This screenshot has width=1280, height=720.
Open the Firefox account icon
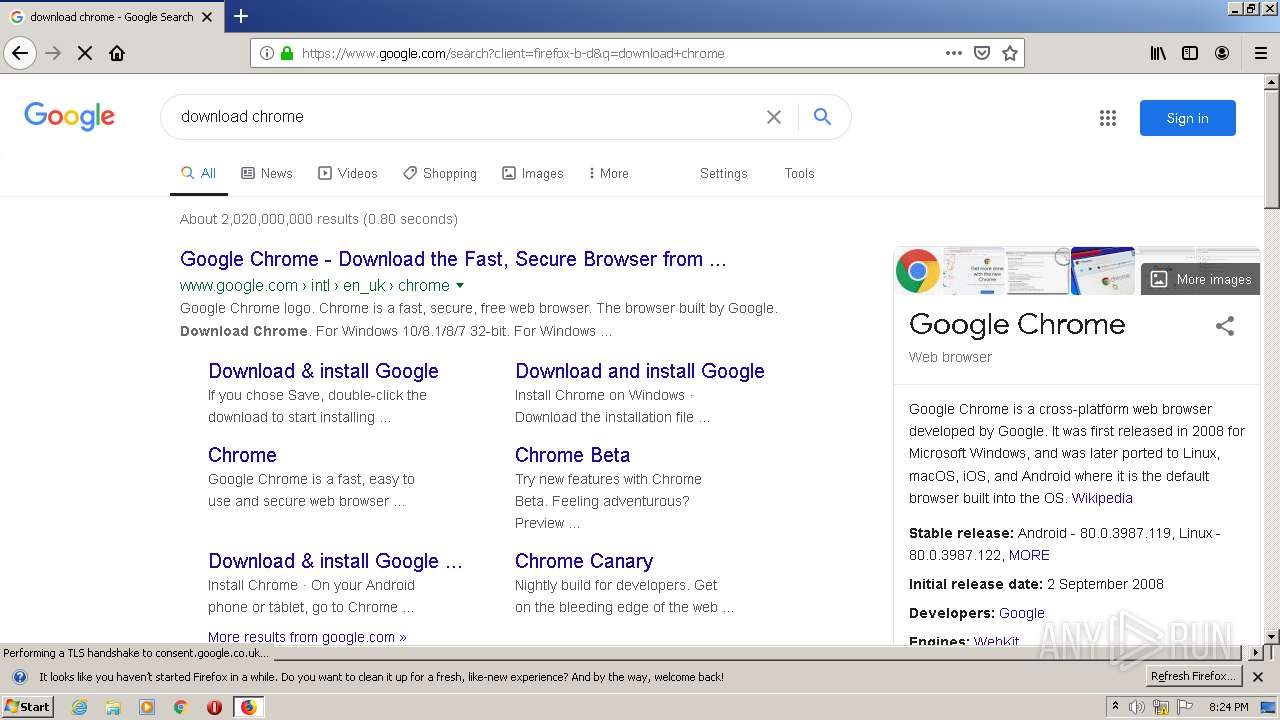1222,53
